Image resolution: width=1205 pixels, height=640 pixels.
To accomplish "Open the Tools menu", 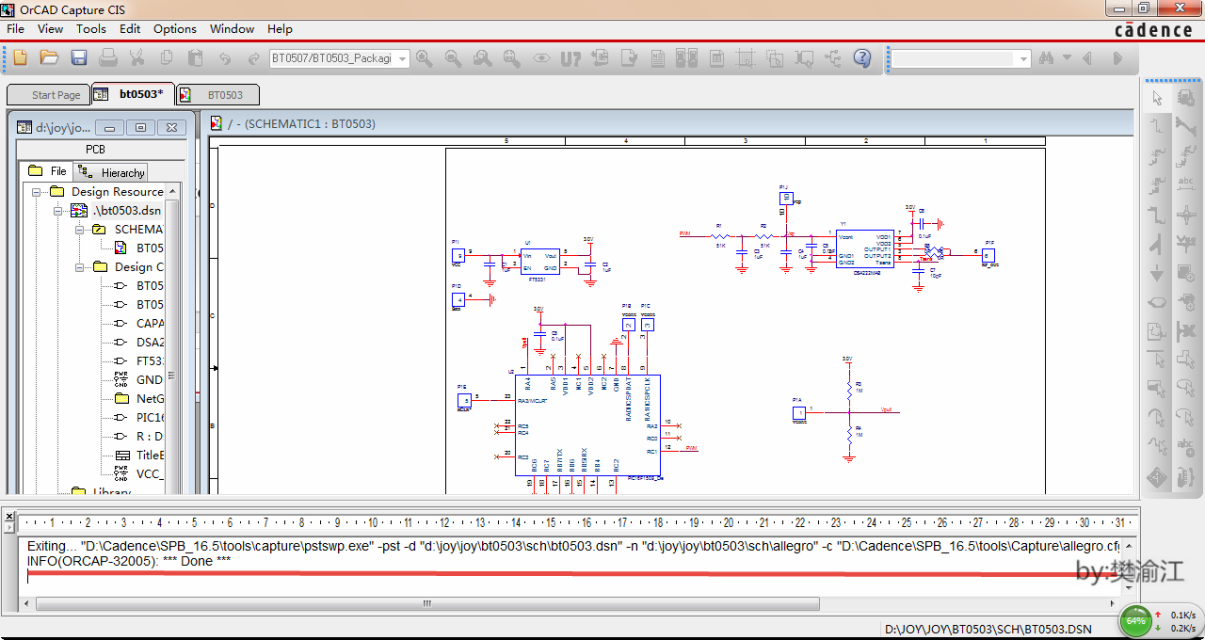I will click(91, 29).
